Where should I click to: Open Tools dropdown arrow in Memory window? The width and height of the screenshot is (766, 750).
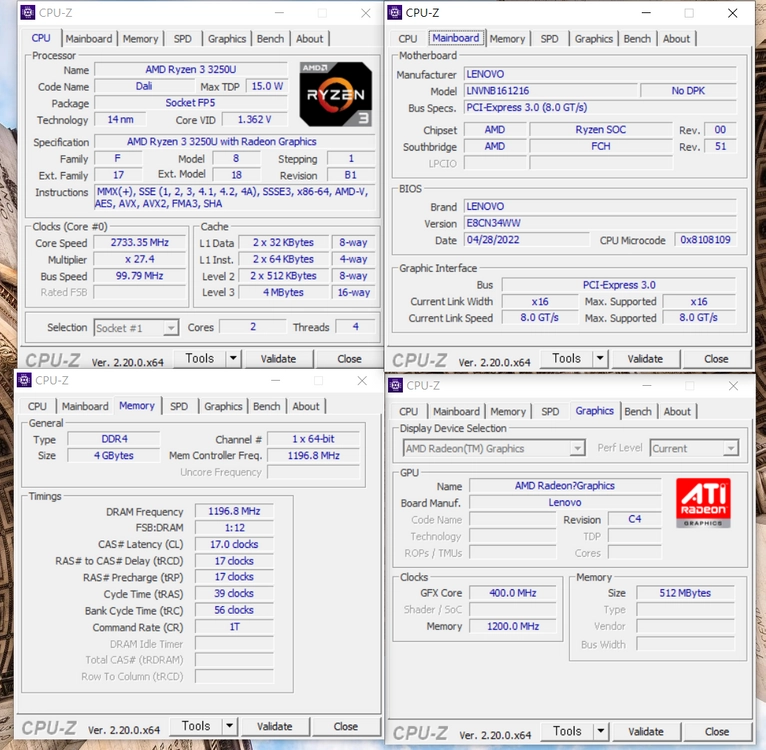click(x=229, y=726)
